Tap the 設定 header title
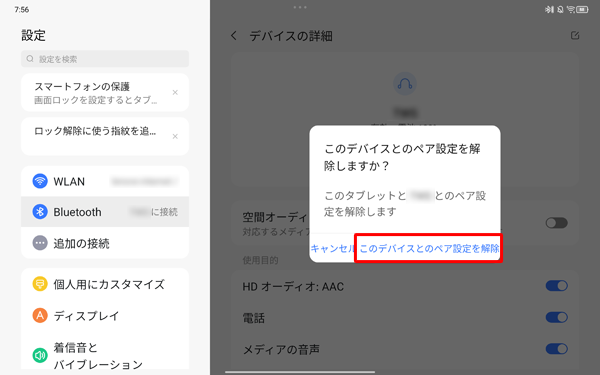 coord(33,36)
